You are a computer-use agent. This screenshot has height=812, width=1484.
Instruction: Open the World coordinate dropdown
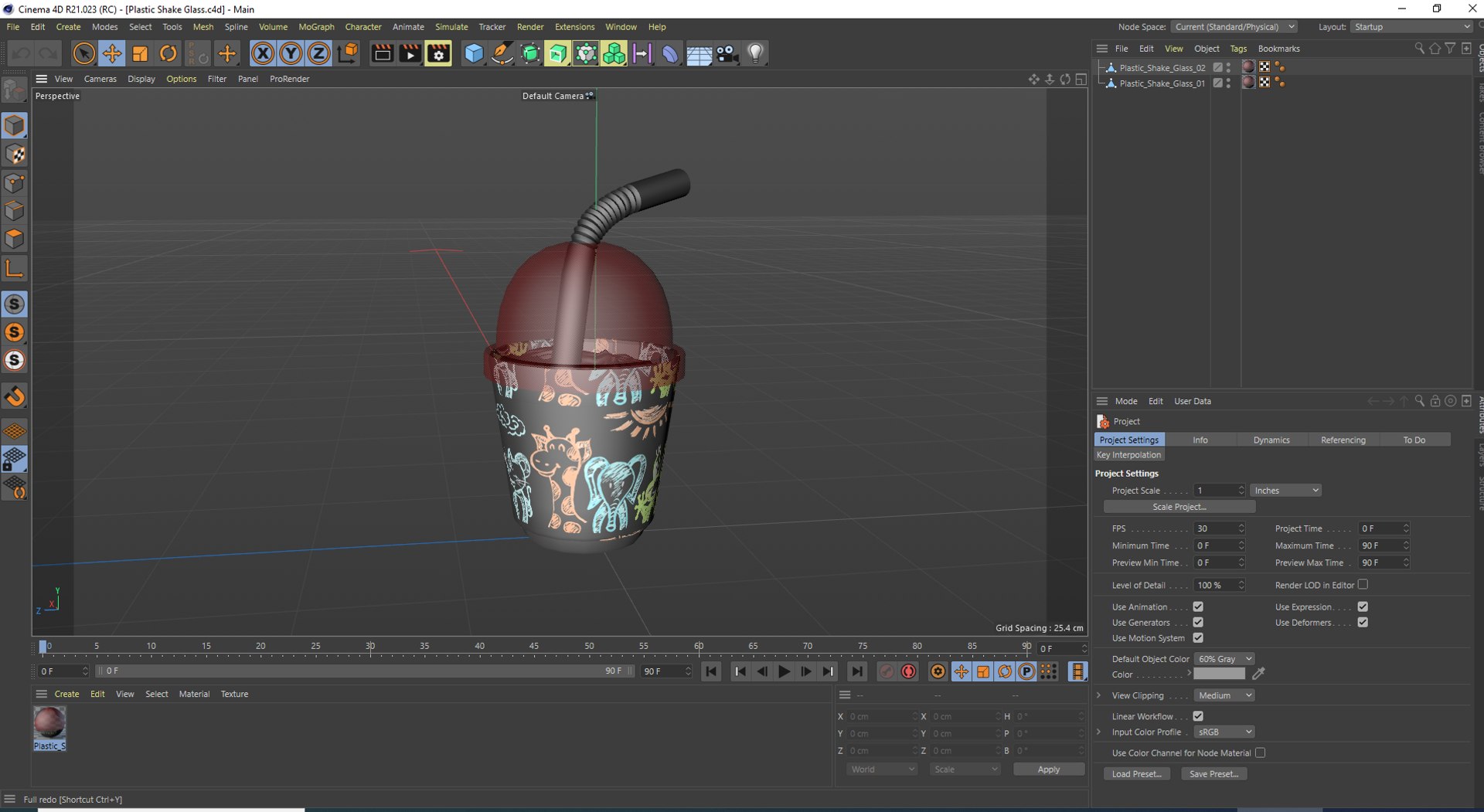[881, 770]
